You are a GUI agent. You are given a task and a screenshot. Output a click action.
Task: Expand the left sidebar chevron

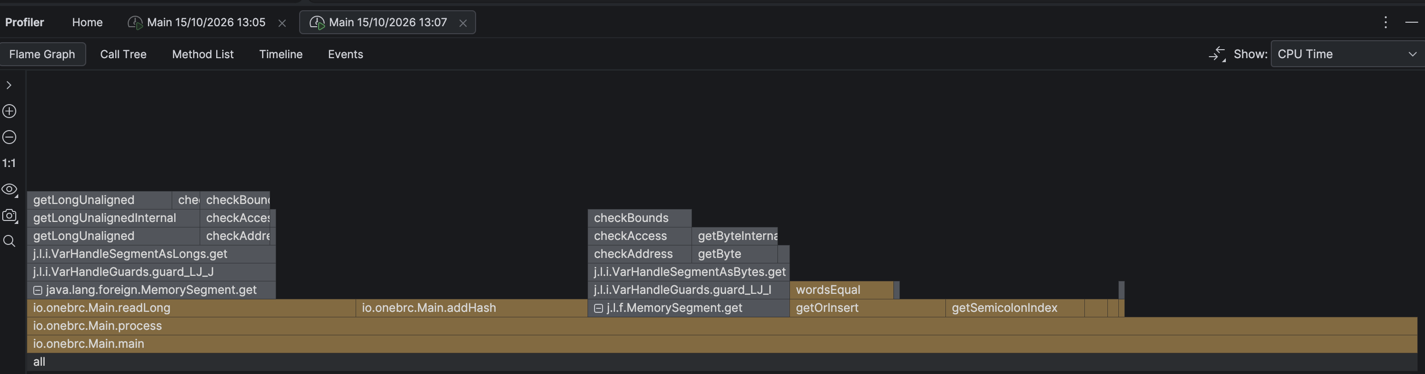(x=9, y=85)
